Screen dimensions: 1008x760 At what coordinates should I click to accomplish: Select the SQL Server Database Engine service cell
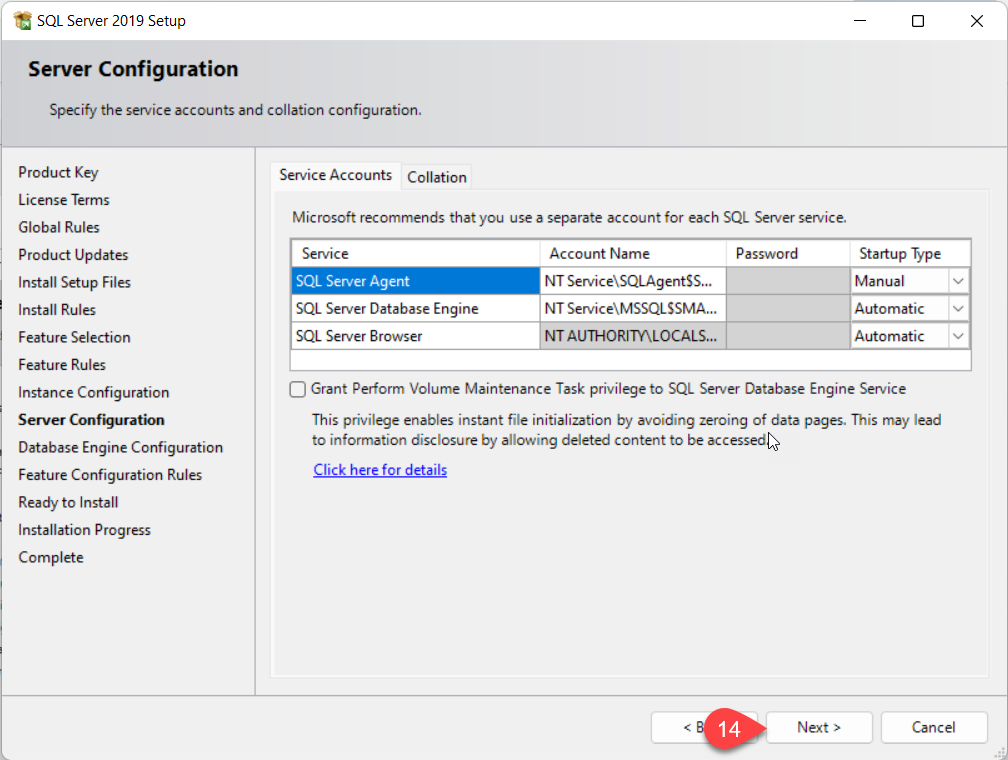[415, 309]
